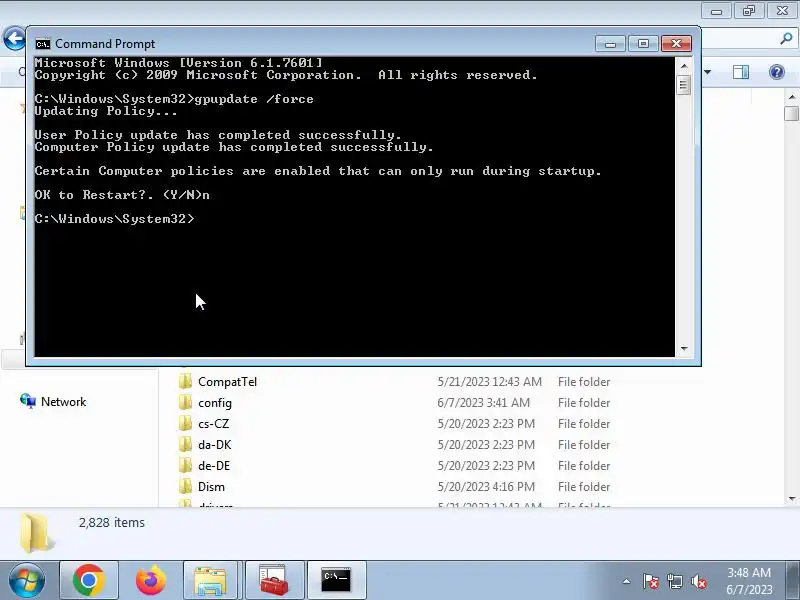
Task: Click the config folder icon
Action: coord(186,402)
